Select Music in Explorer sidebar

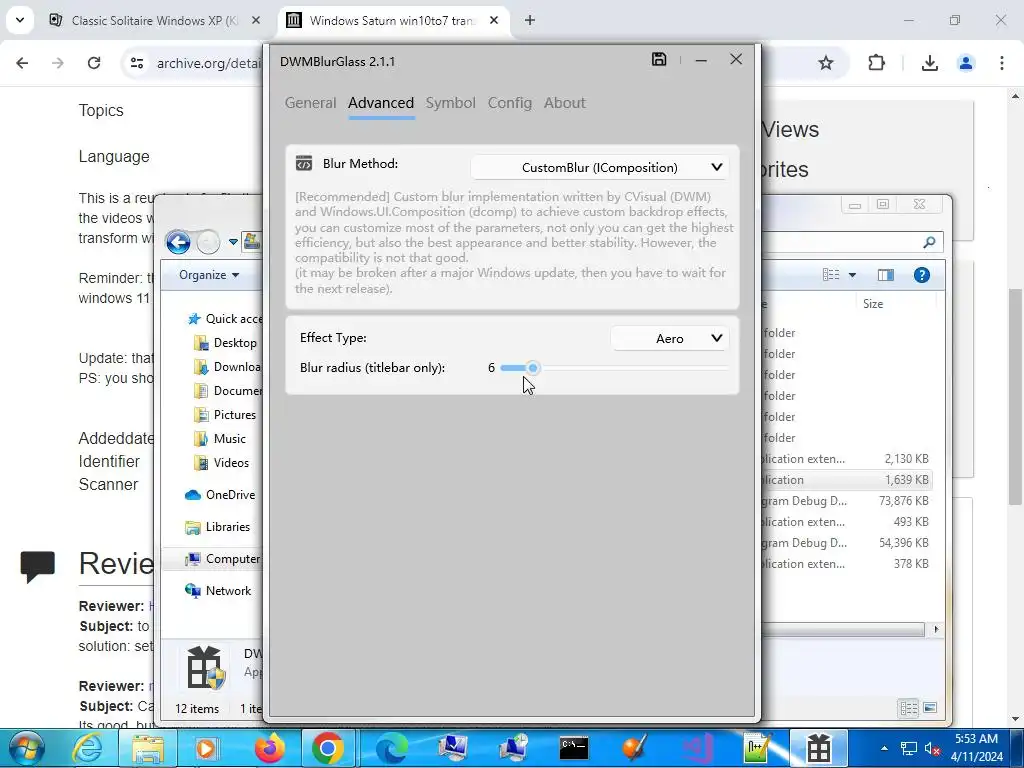(220, 439)
